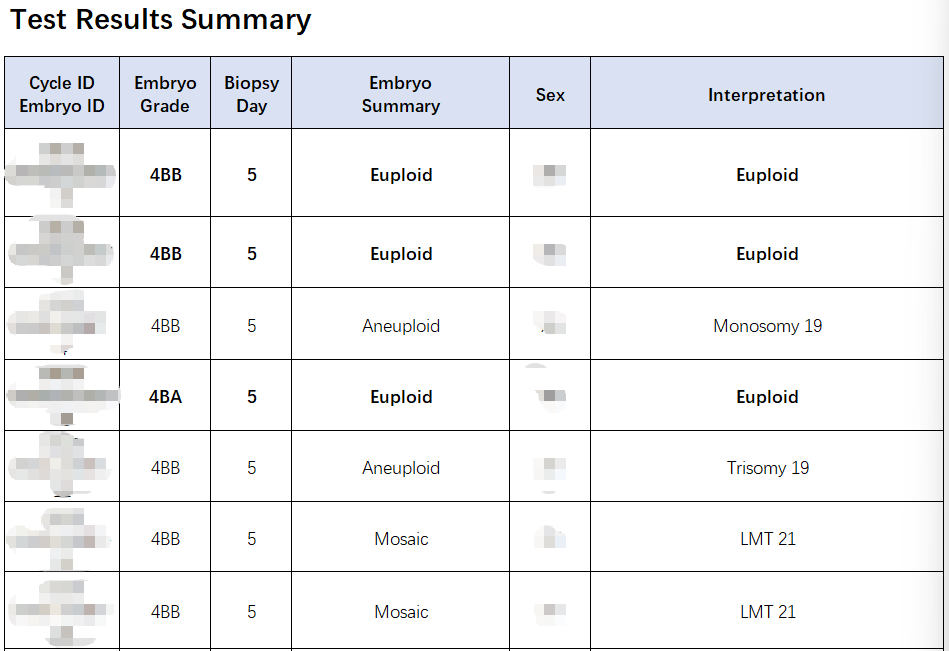Select the "Sex" column header
The width and height of the screenshot is (949, 651).
pyautogui.click(x=550, y=95)
